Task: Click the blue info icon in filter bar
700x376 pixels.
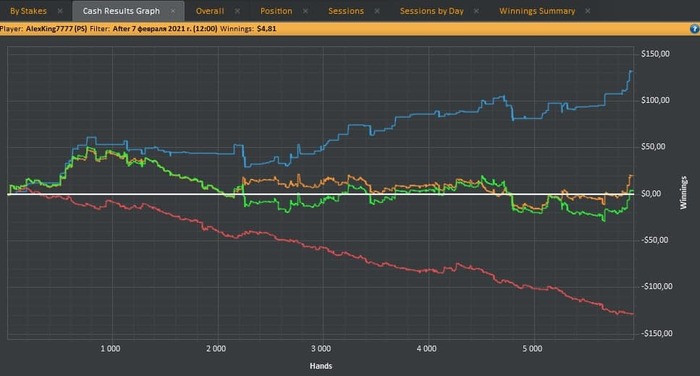Action: 694,29
